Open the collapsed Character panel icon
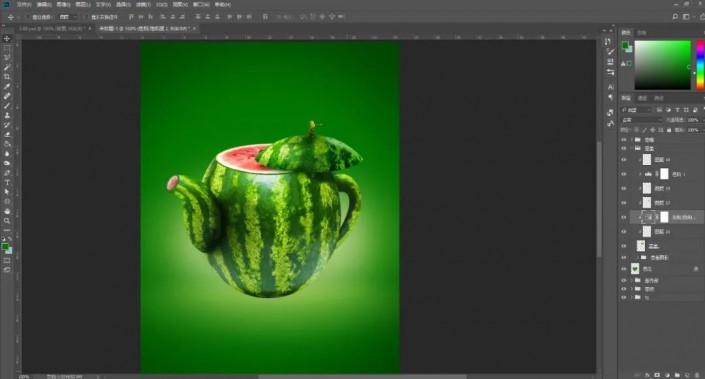 [610, 87]
